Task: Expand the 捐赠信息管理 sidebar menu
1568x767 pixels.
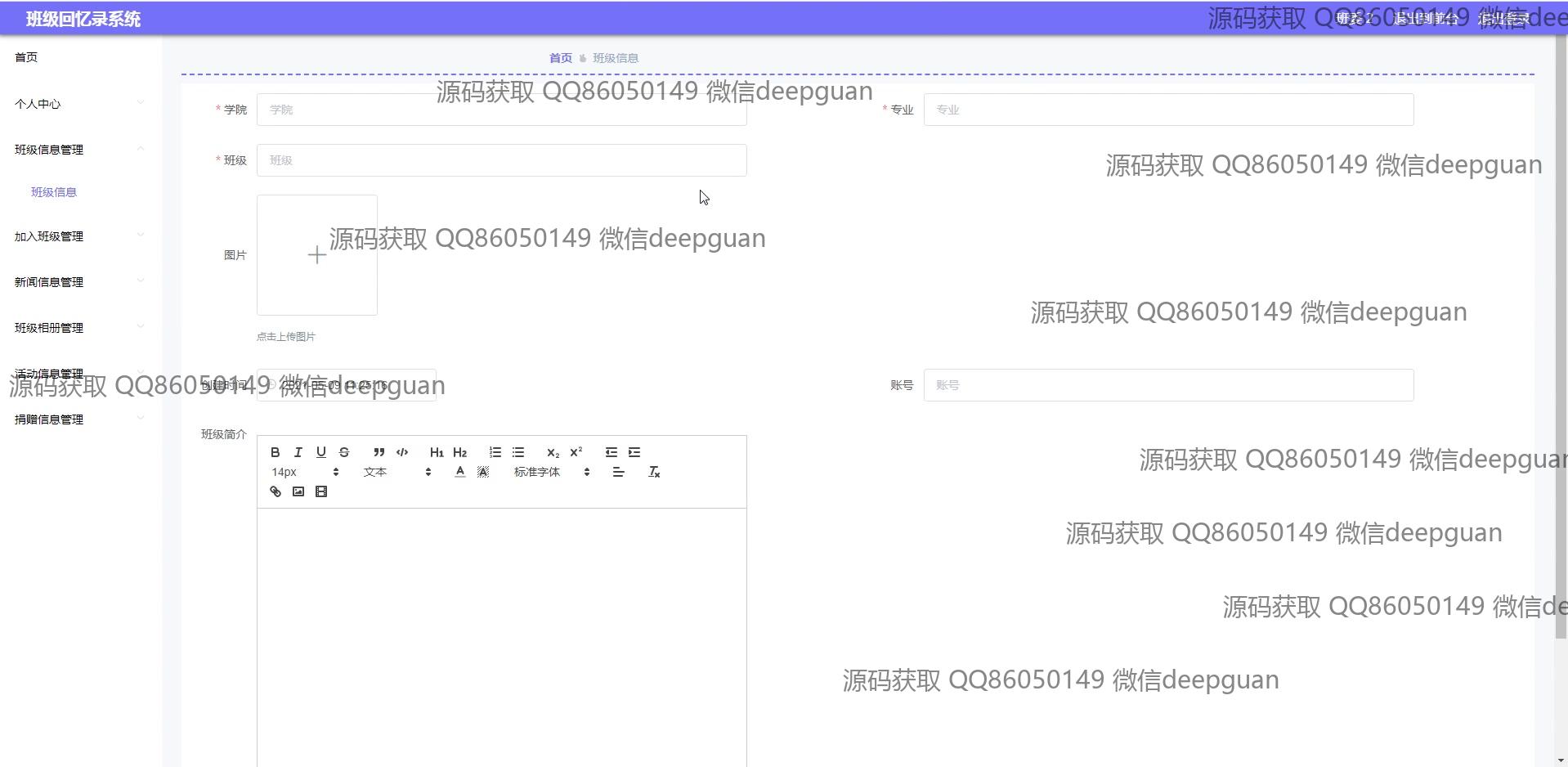Action: click(x=80, y=419)
